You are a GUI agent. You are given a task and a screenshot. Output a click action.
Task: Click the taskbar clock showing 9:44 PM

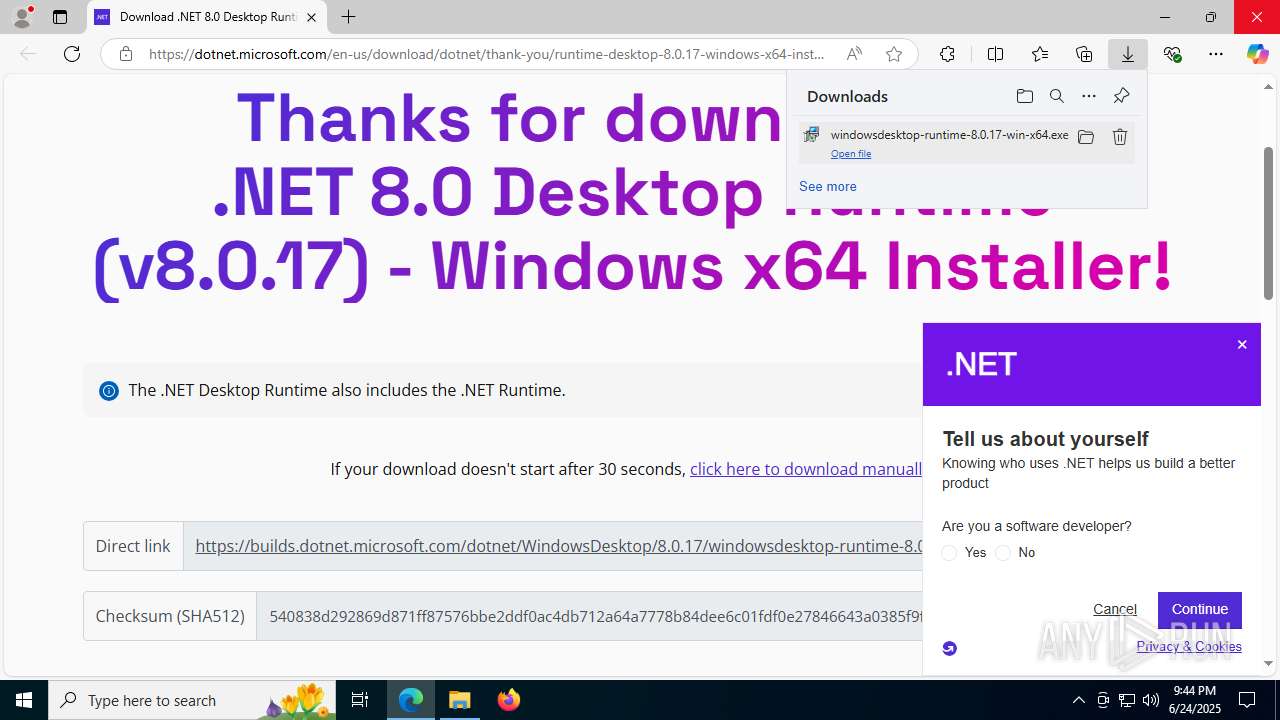(1195, 700)
